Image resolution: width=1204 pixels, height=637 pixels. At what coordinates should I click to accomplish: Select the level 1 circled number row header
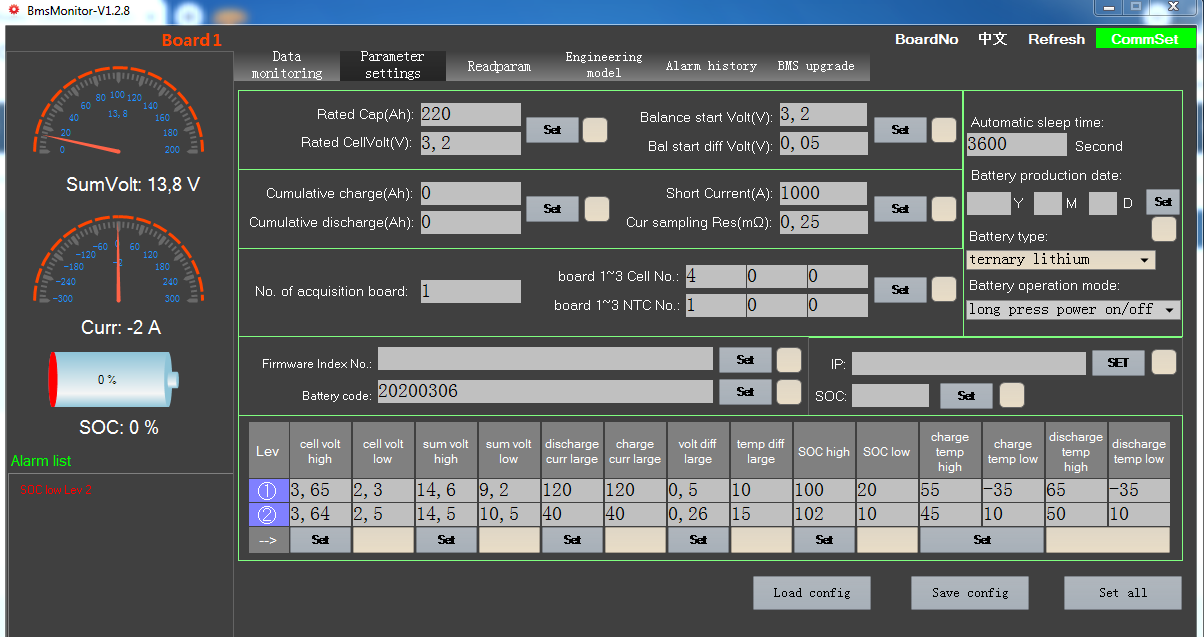tap(267, 490)
